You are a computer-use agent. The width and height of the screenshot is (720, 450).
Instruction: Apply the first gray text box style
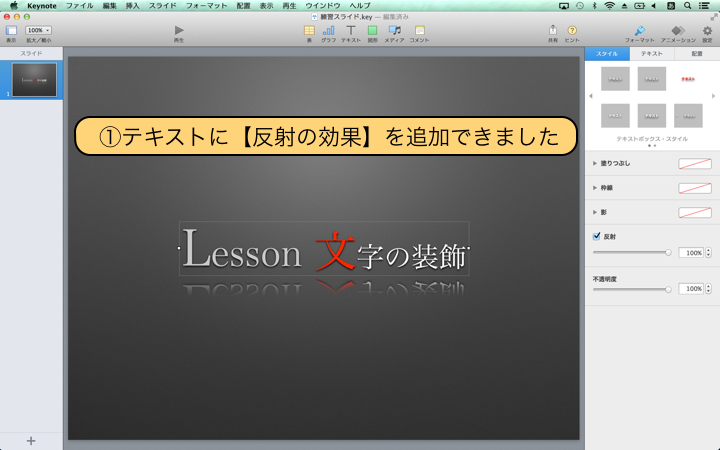[615, 79]
